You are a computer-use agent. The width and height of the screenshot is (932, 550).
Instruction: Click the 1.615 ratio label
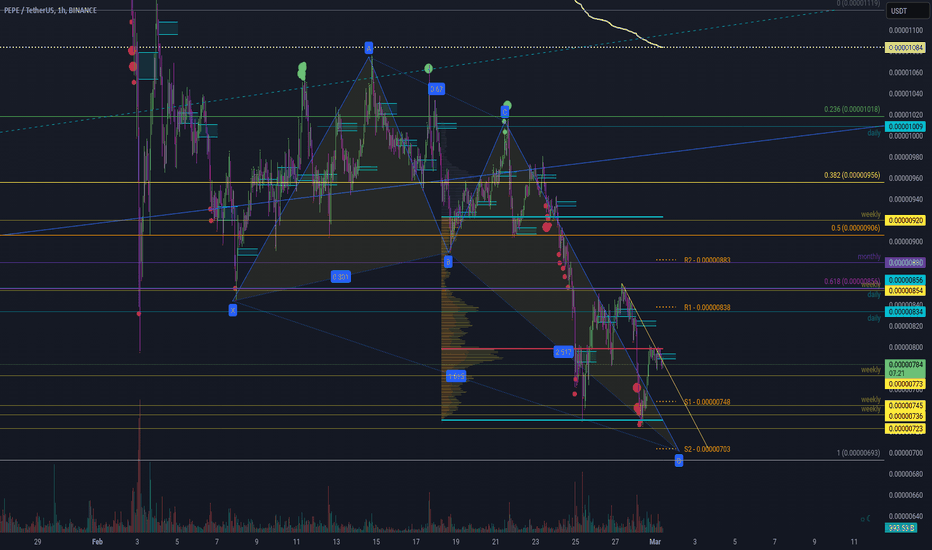456,376
